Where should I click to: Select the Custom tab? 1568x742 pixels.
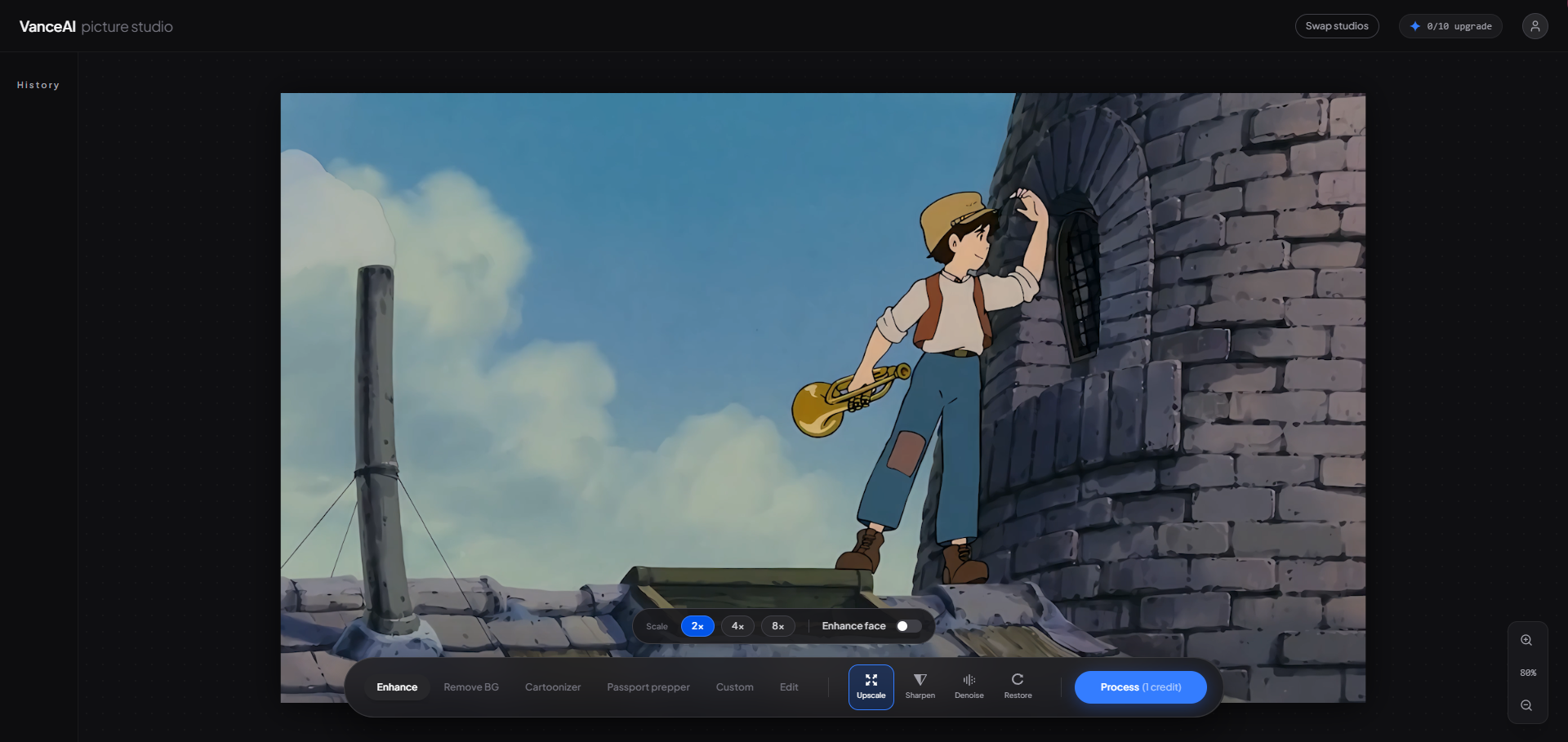click(735, 687)
